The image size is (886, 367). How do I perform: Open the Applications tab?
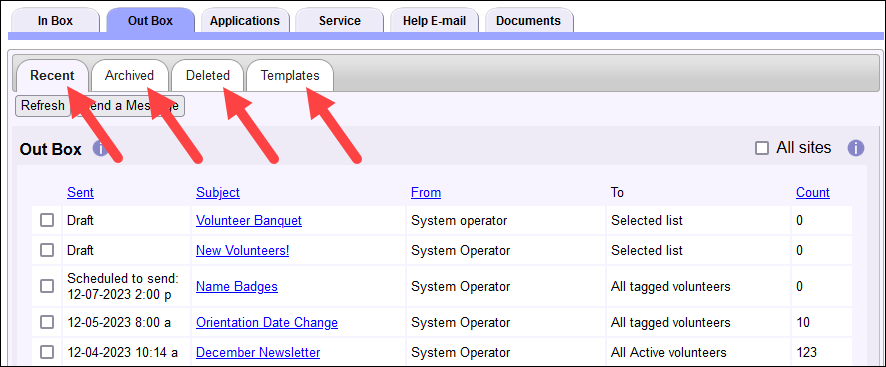(245, 21)
